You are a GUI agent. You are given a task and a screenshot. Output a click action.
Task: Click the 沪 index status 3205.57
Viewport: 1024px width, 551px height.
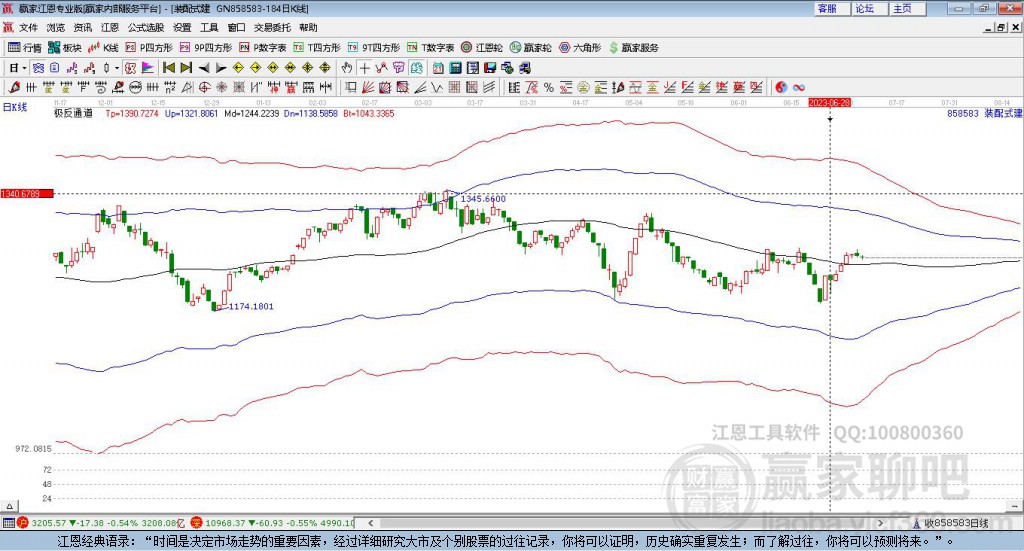coord(103,523)
